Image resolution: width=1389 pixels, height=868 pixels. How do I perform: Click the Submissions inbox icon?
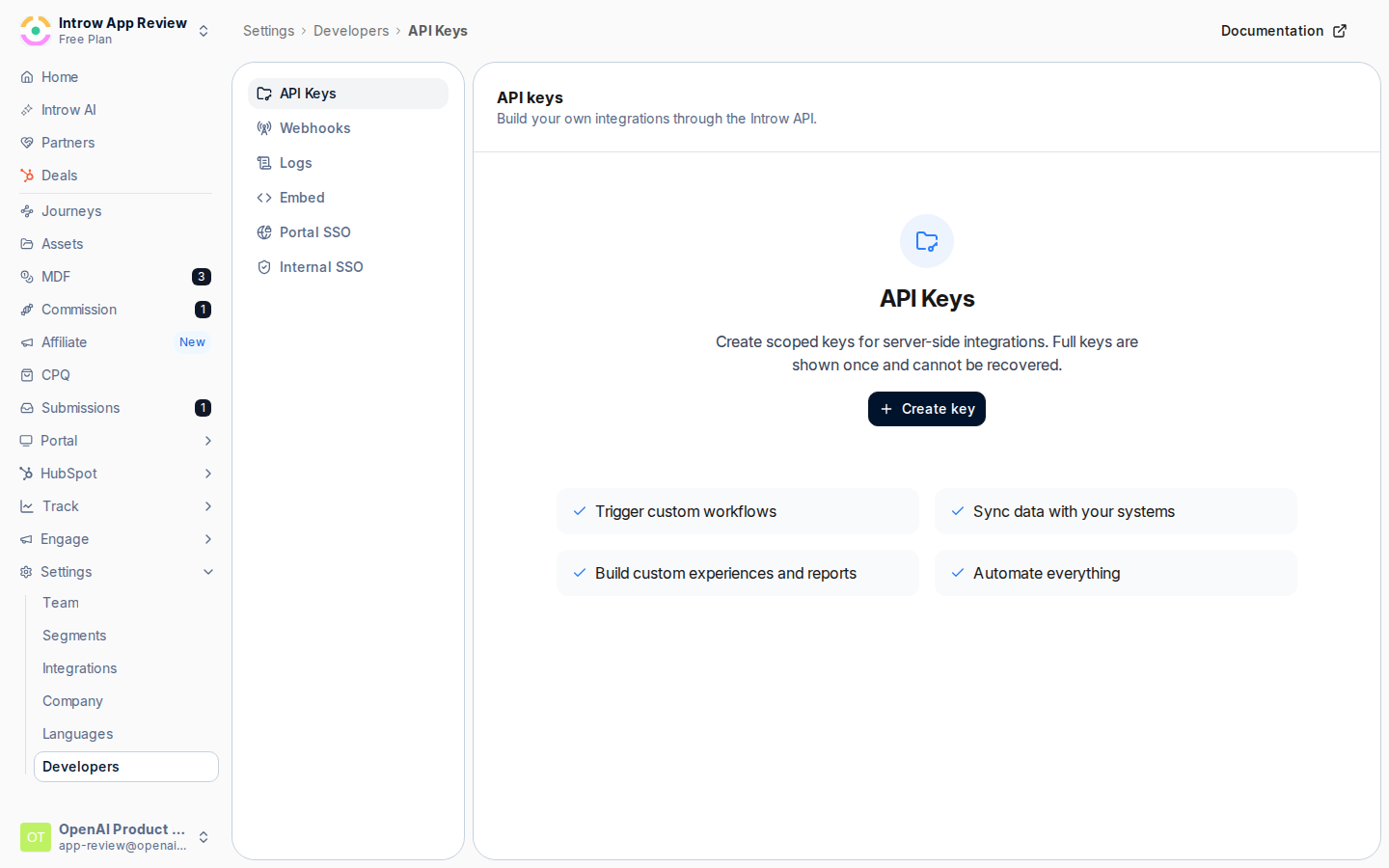[27, 408]
